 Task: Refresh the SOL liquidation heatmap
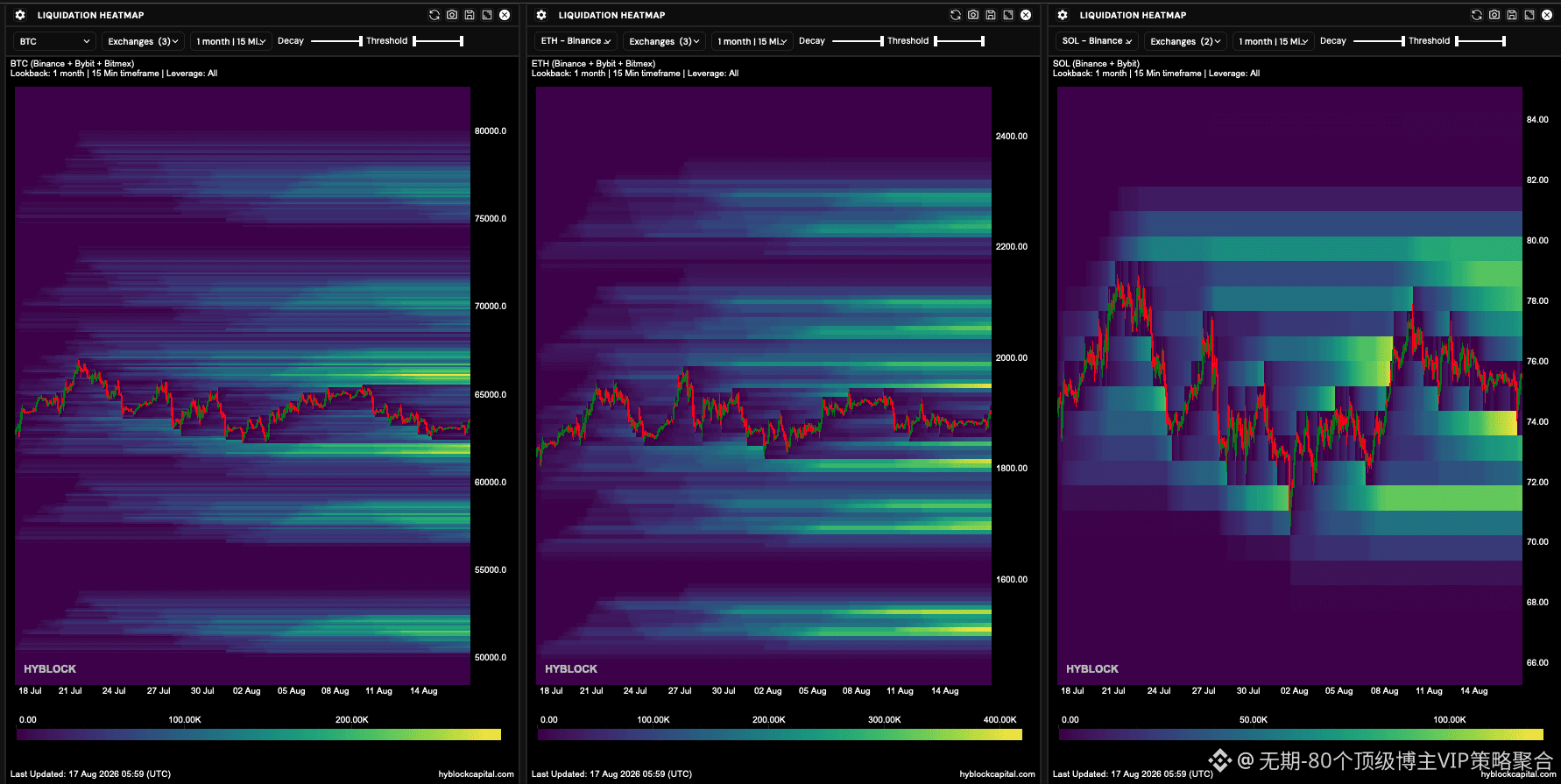pyautogui.click(x=1477, y=15)
